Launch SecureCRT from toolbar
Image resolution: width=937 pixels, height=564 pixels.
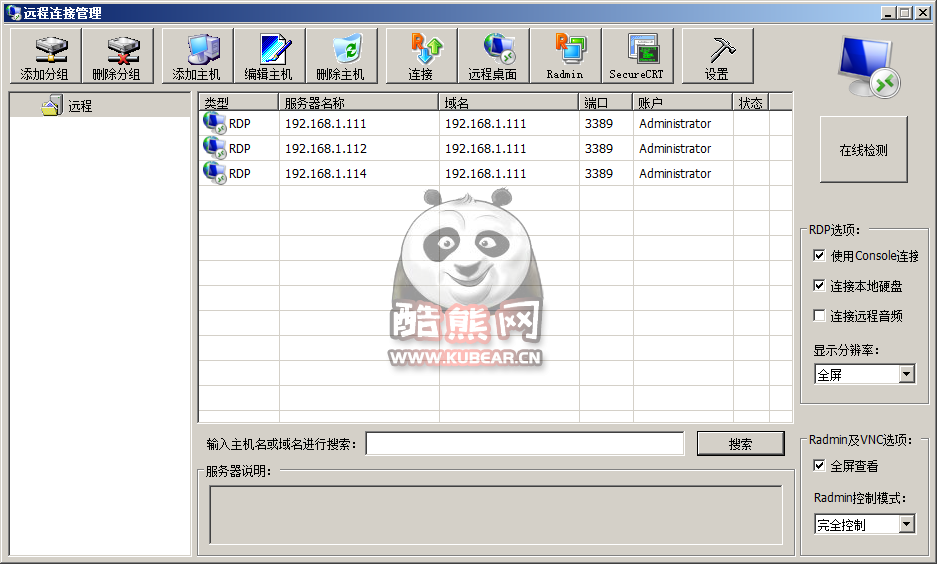pos(638,56)
